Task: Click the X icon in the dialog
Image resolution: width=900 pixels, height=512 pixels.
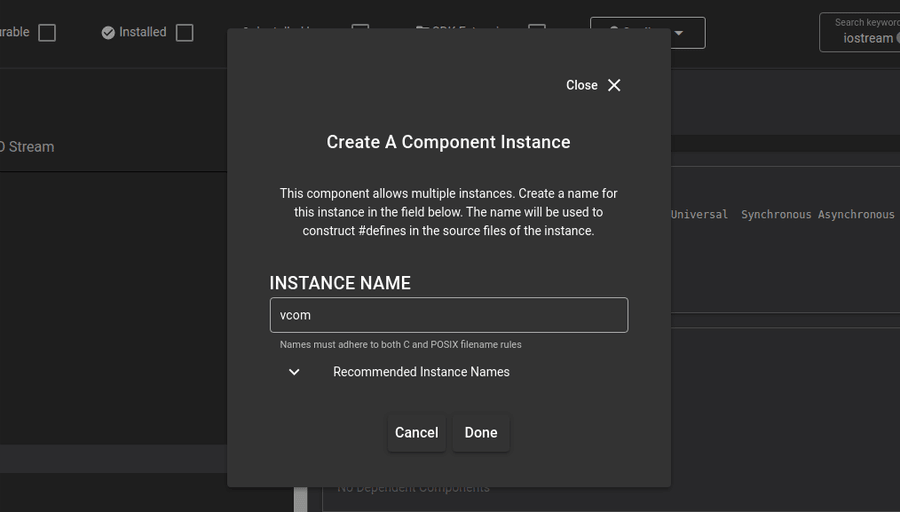Action: coord(614,85)
